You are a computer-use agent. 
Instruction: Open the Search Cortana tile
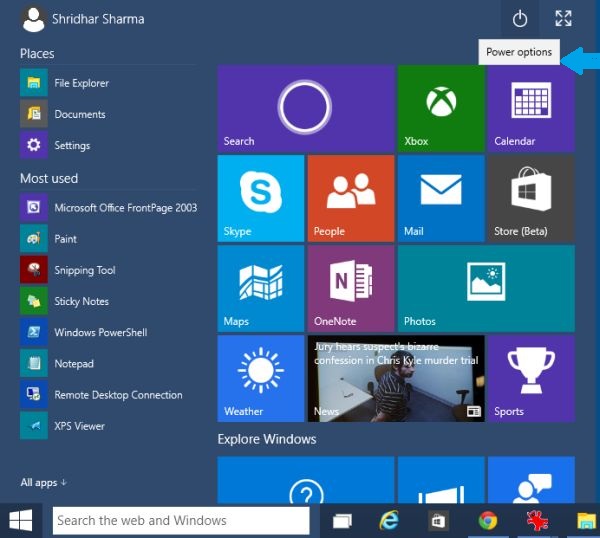pyautogui.click(x=306, y=108)
